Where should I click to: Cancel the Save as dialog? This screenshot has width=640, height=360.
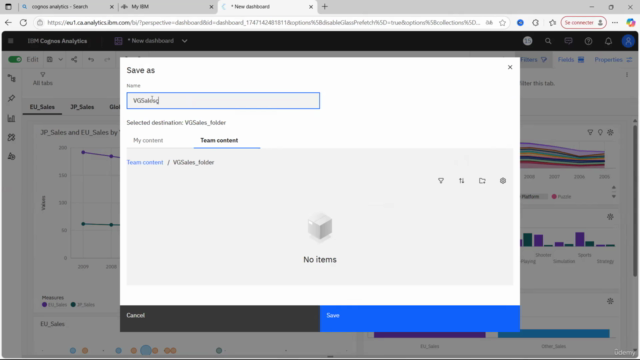pos(220,318)
